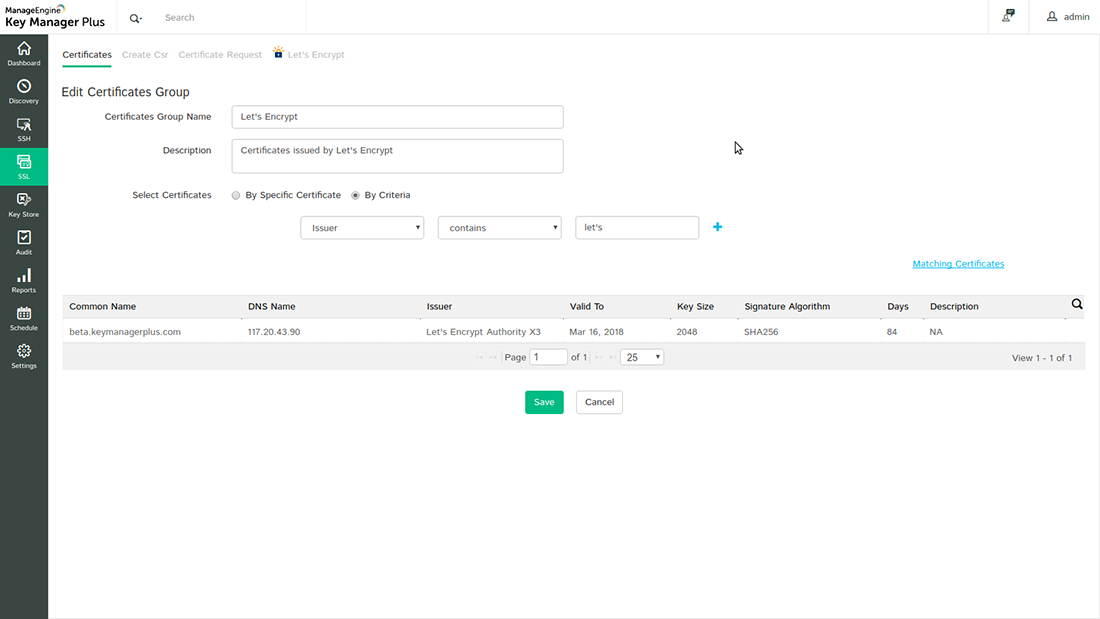Add another criteria with plus icon
This screenshot has height=619, width=1100.
tap(717, 227)
